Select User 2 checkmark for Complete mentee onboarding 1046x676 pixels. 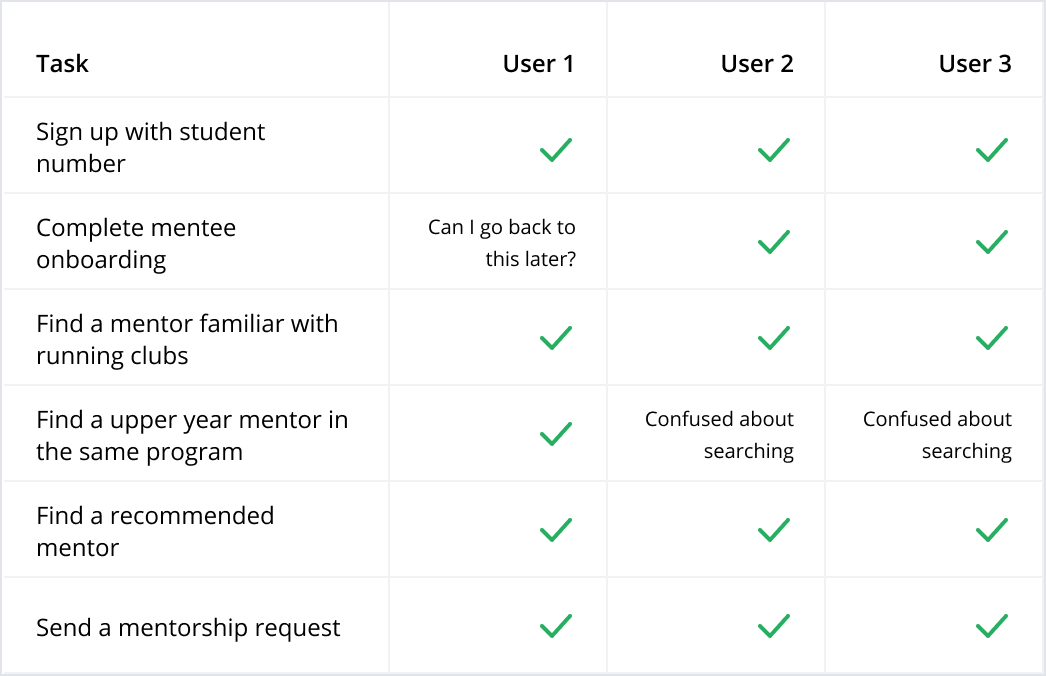click(x=774, y=242)
